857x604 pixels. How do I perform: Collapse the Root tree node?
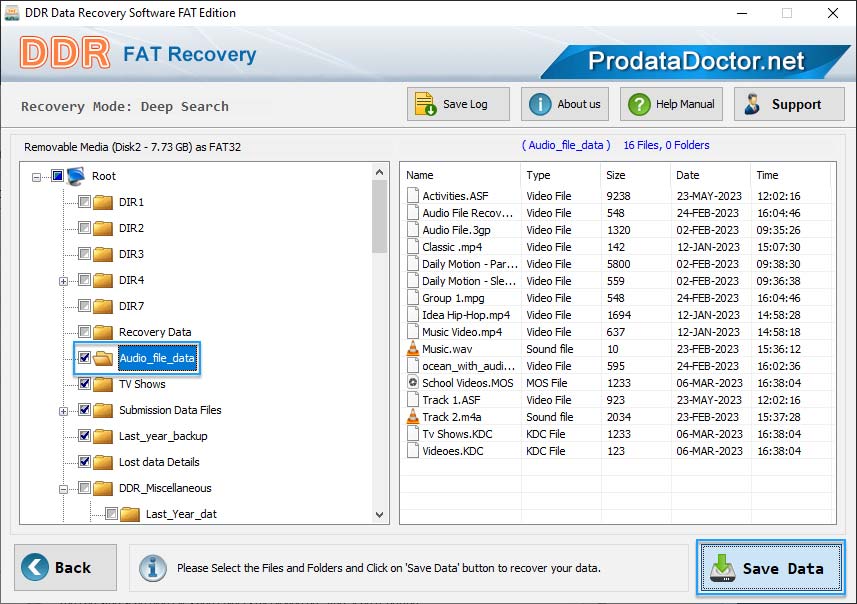coord(36,177)
